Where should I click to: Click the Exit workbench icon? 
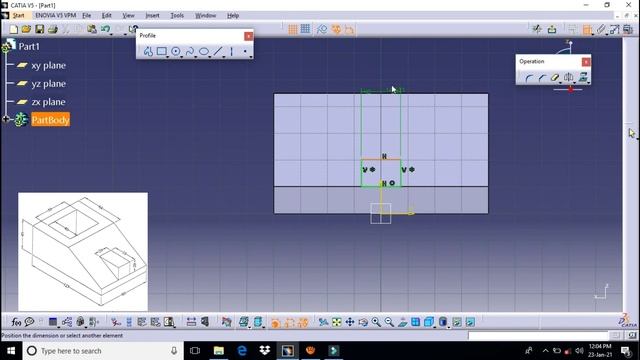coord(552,29)
